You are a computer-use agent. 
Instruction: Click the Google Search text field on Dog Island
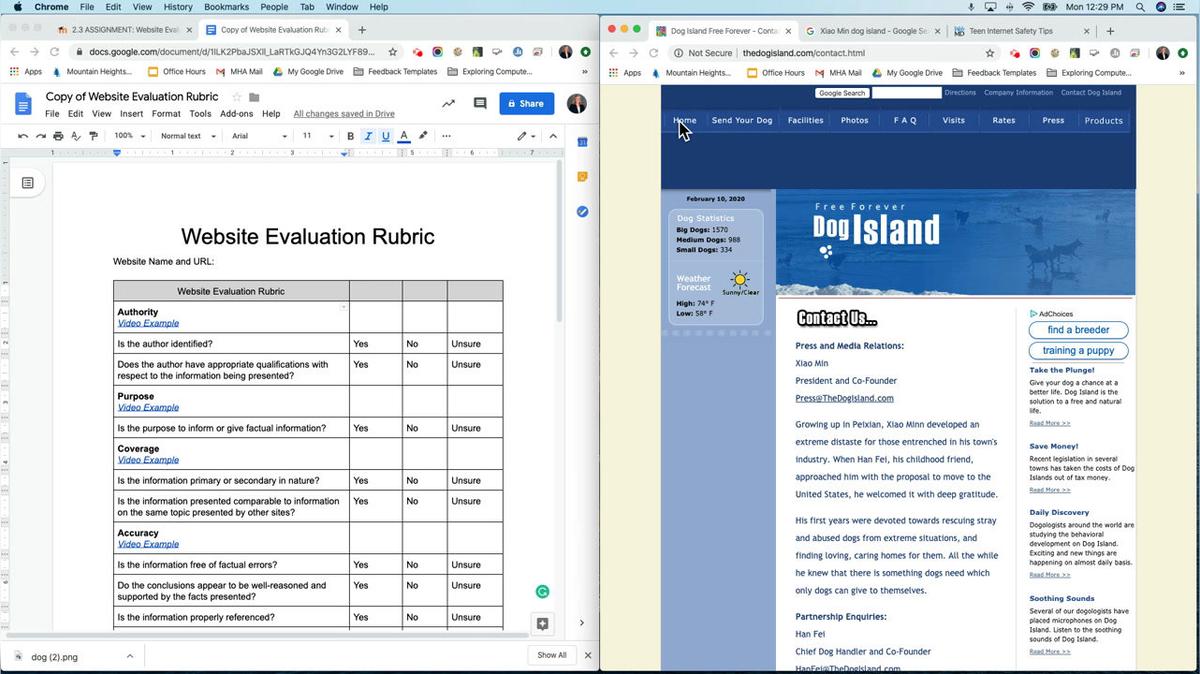[x=906, y=93]
